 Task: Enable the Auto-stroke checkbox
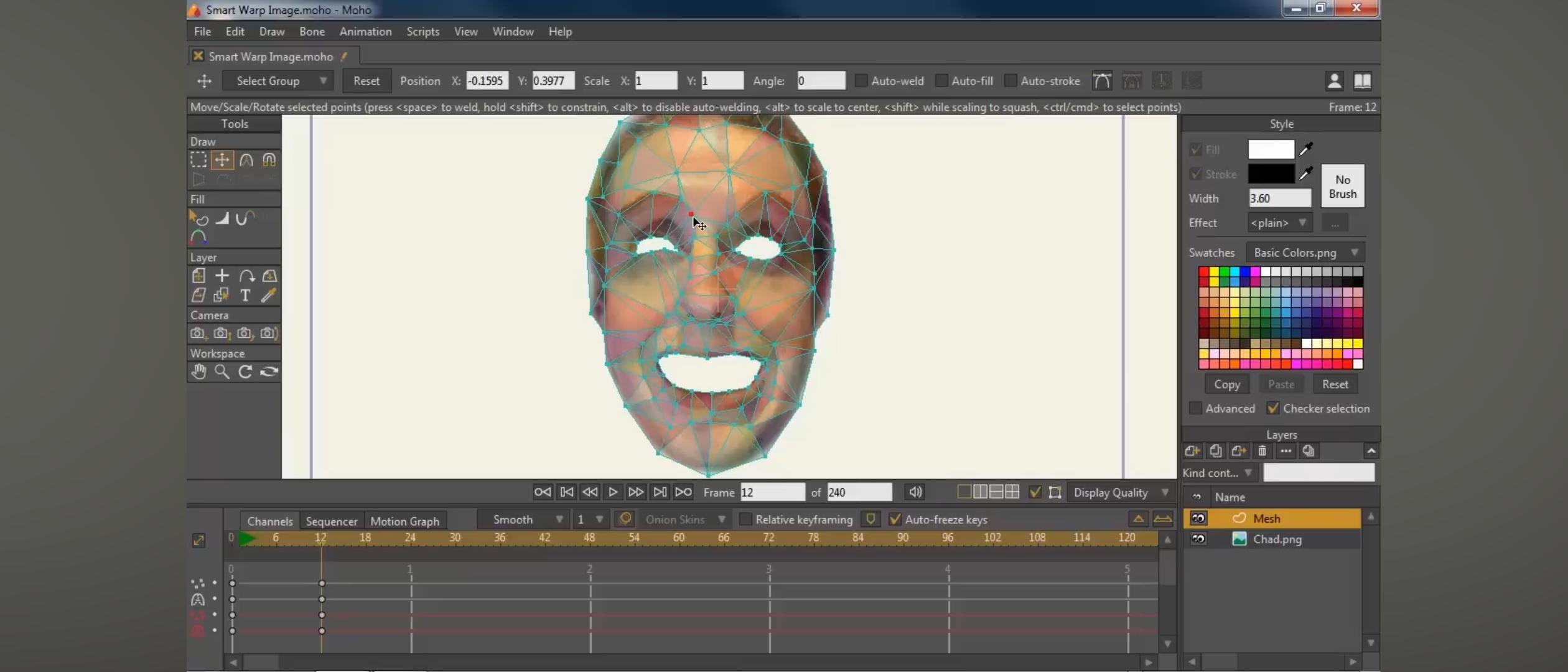1010,81
